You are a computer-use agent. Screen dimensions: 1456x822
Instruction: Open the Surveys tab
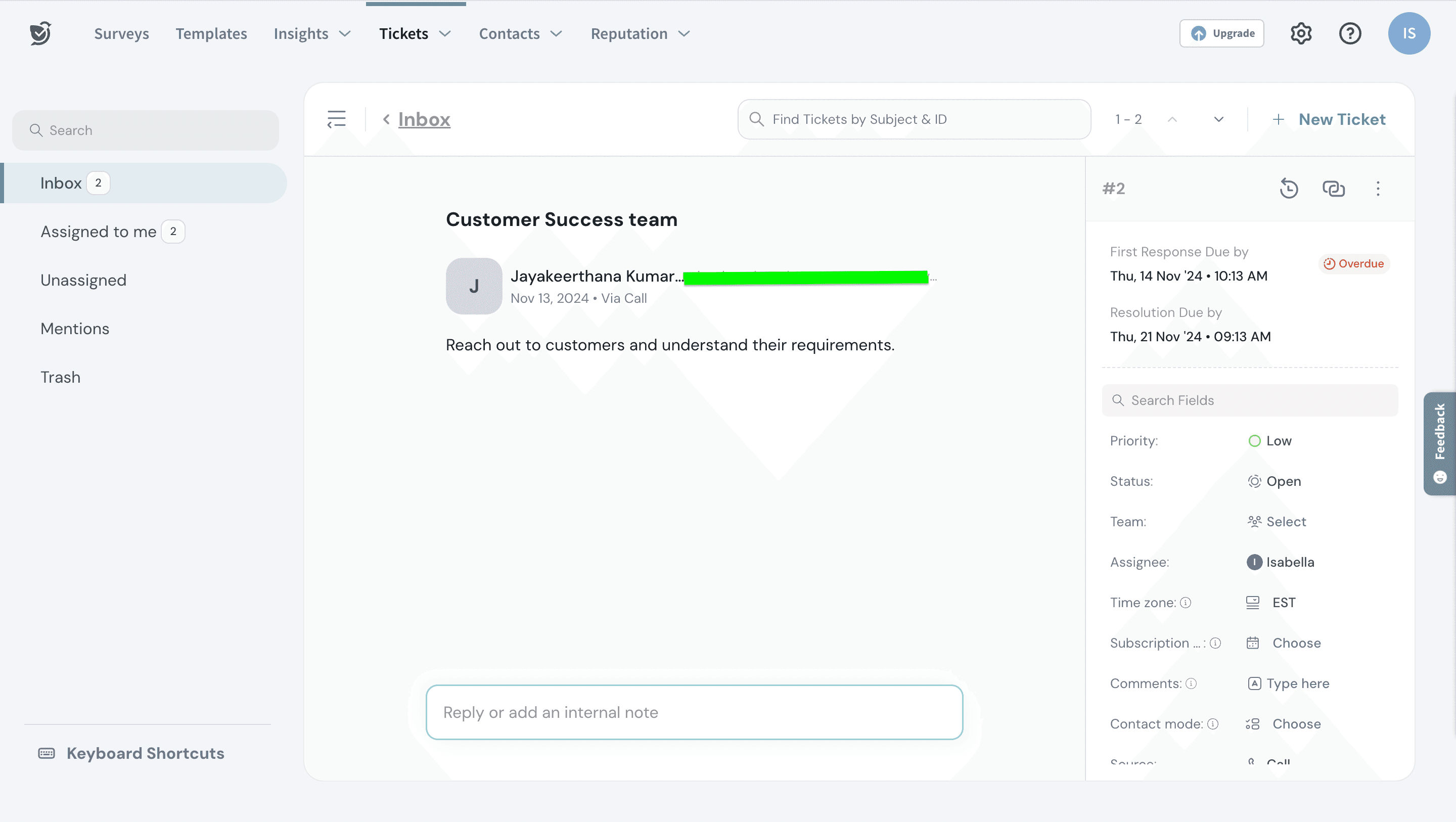[121, 34]
